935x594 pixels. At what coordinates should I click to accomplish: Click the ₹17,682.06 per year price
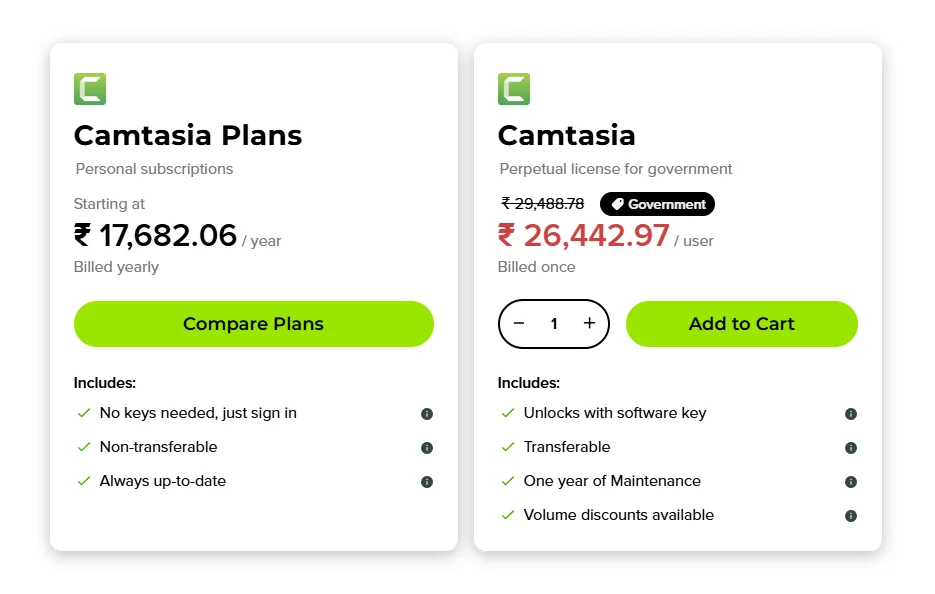[x=155, y=236]
